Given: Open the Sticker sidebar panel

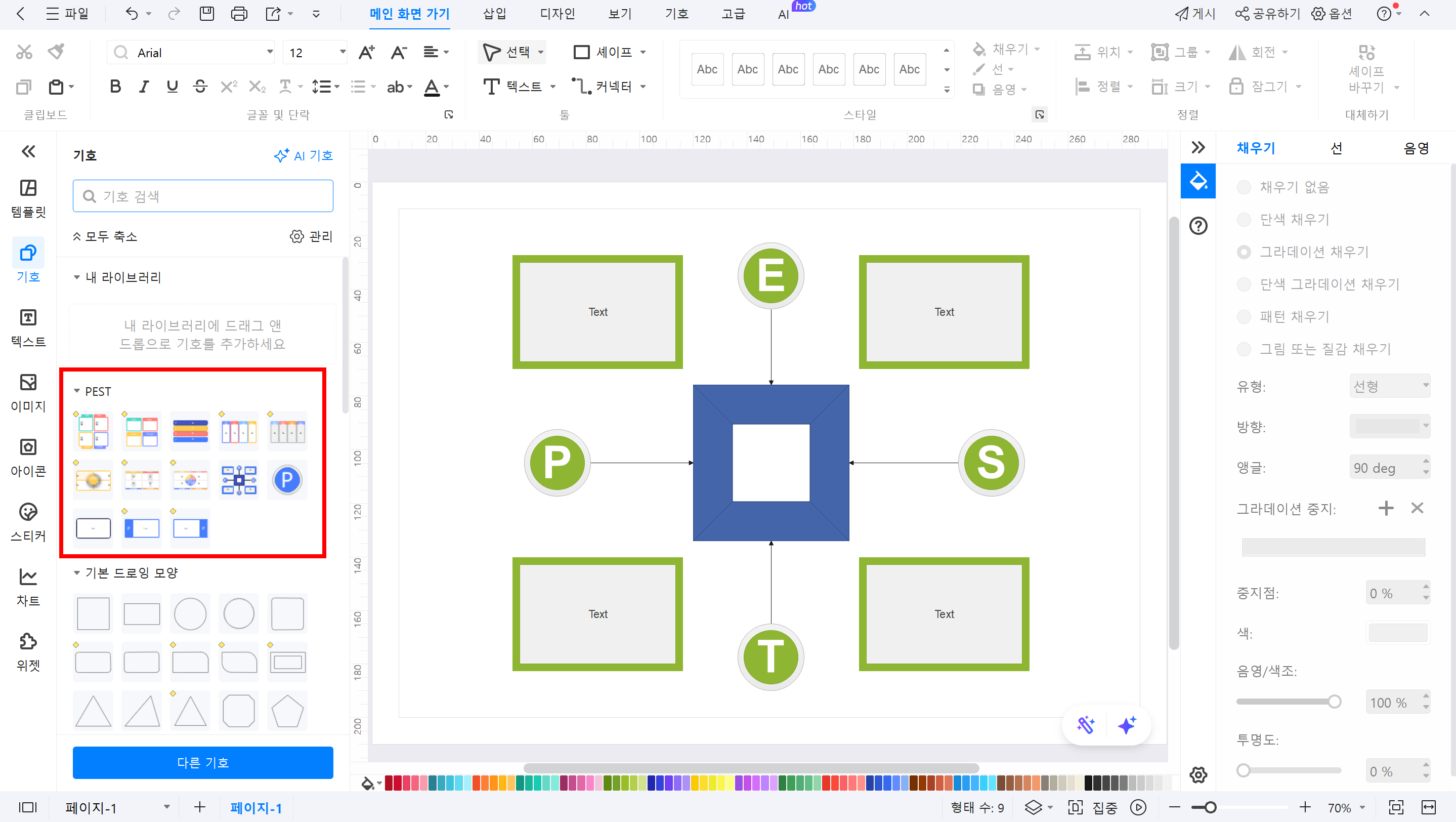Looking at the screenshot, I should coord(28,522).
